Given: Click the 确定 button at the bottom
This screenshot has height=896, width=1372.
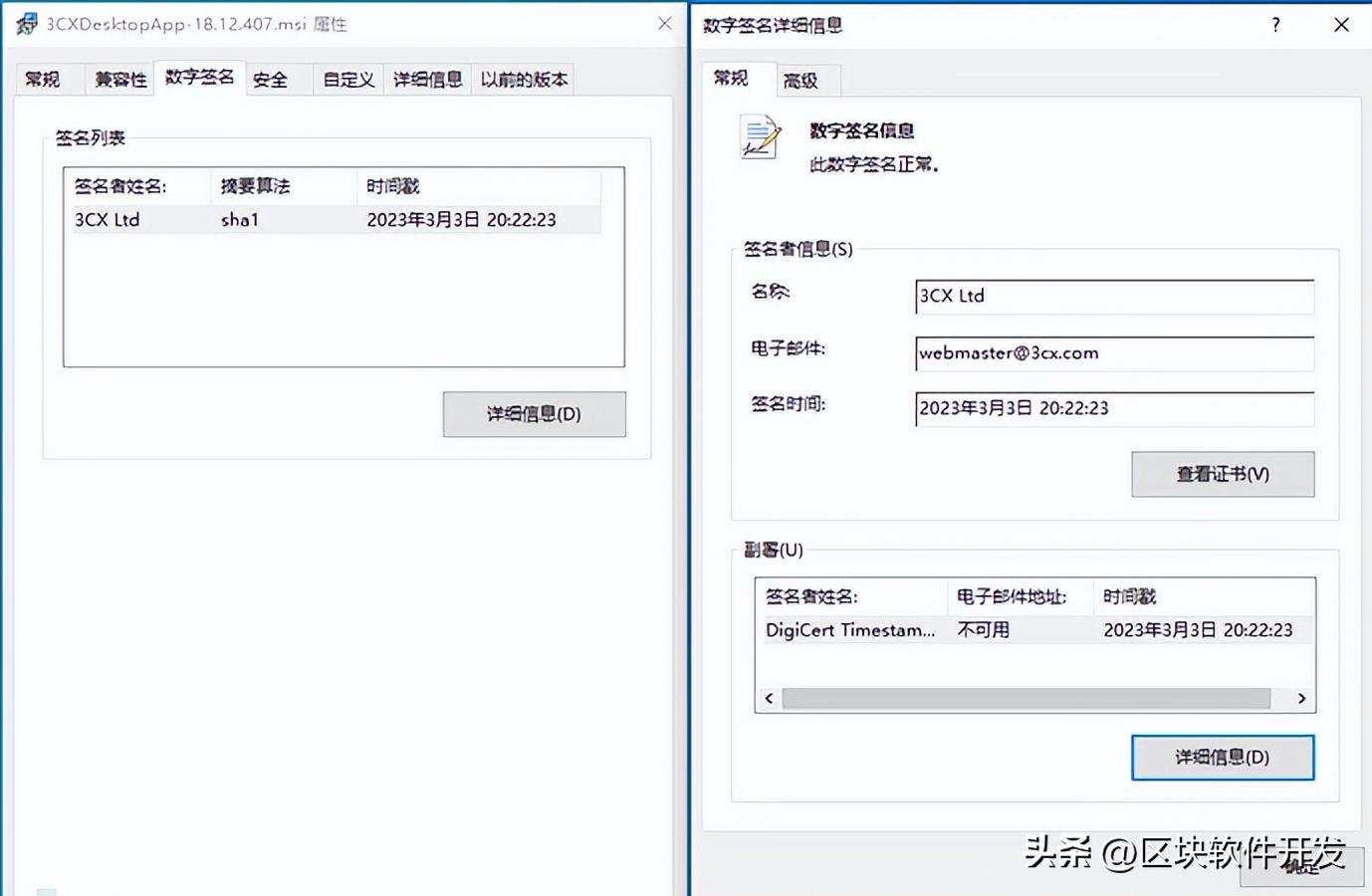Looking at the screenshot, I should pyautogui.click(x=1302, y=867).
